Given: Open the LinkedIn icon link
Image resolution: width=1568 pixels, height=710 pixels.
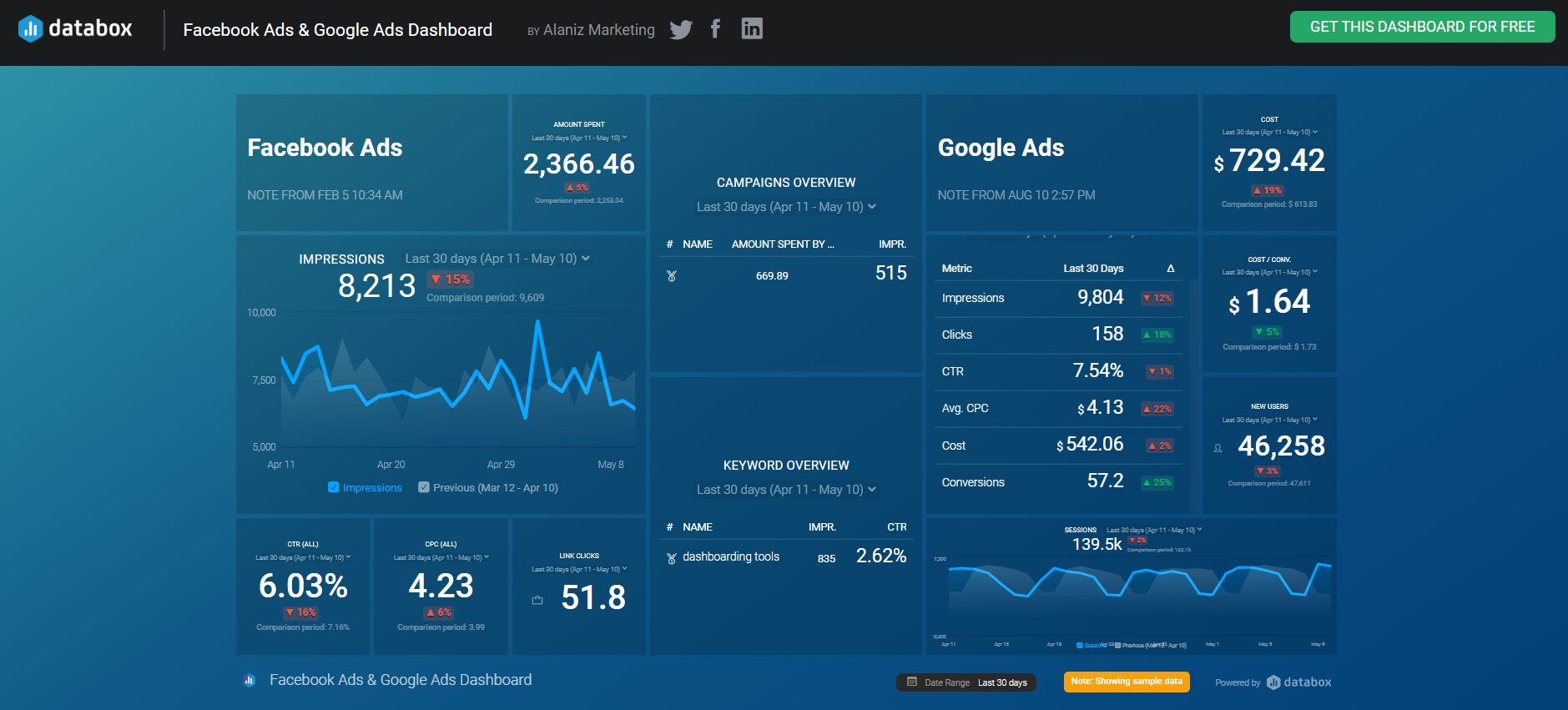Looking at the screenshot, I should (x=752, y=28).
